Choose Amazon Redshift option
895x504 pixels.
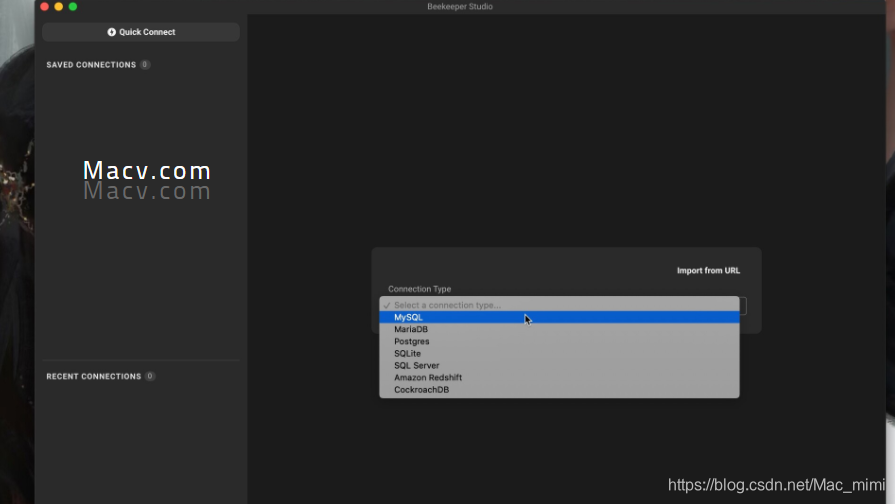(559, 377)
